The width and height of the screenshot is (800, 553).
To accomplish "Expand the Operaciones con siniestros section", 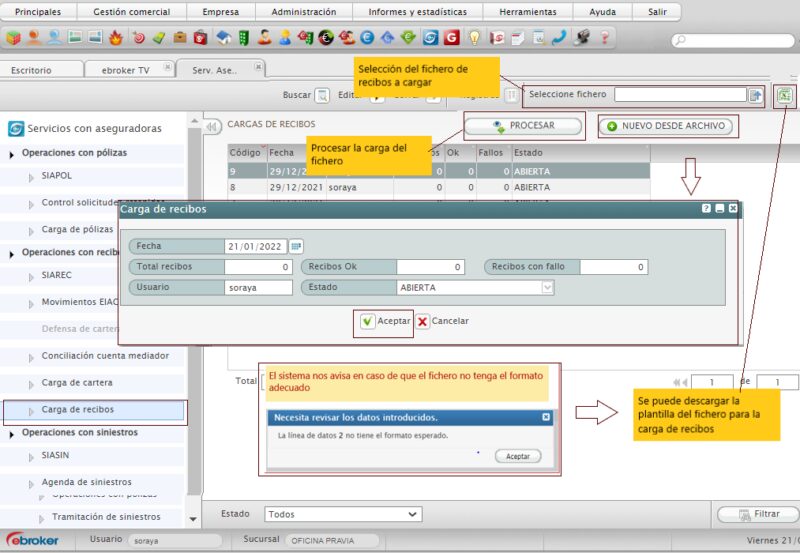I will [x=12, y=434].
